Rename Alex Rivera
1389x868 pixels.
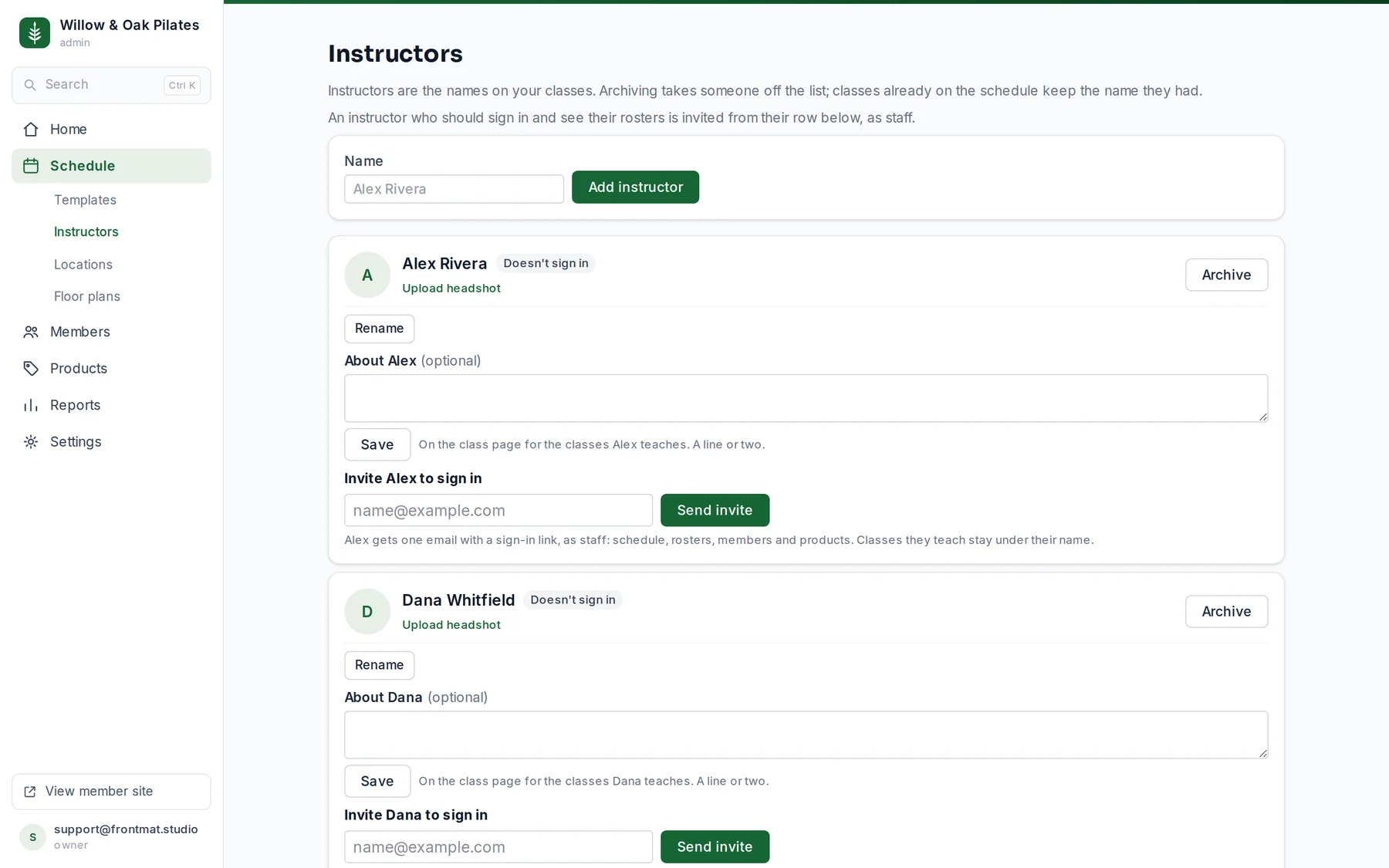coord(379,329)
